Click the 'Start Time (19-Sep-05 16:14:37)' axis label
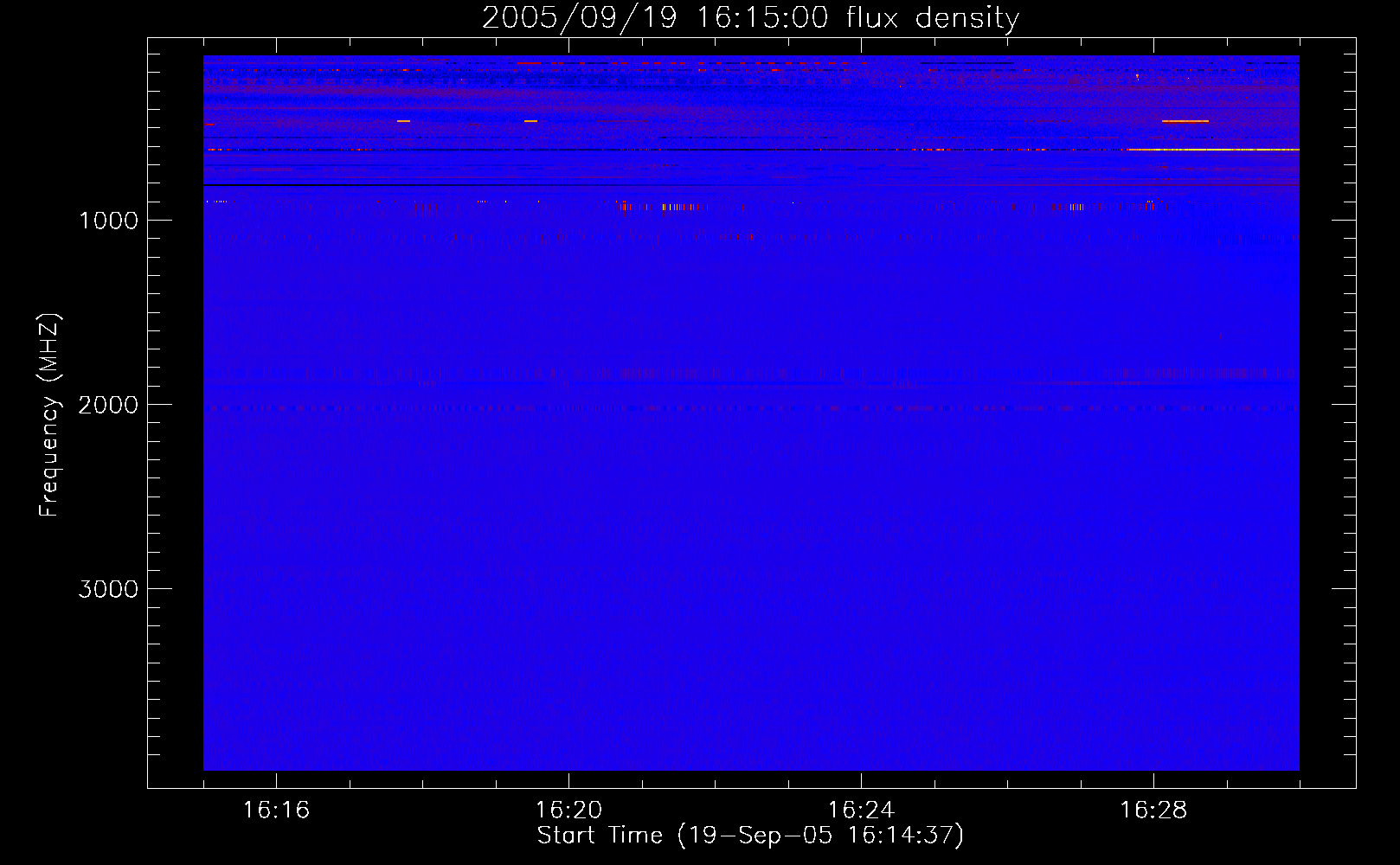 click(750, 836)
